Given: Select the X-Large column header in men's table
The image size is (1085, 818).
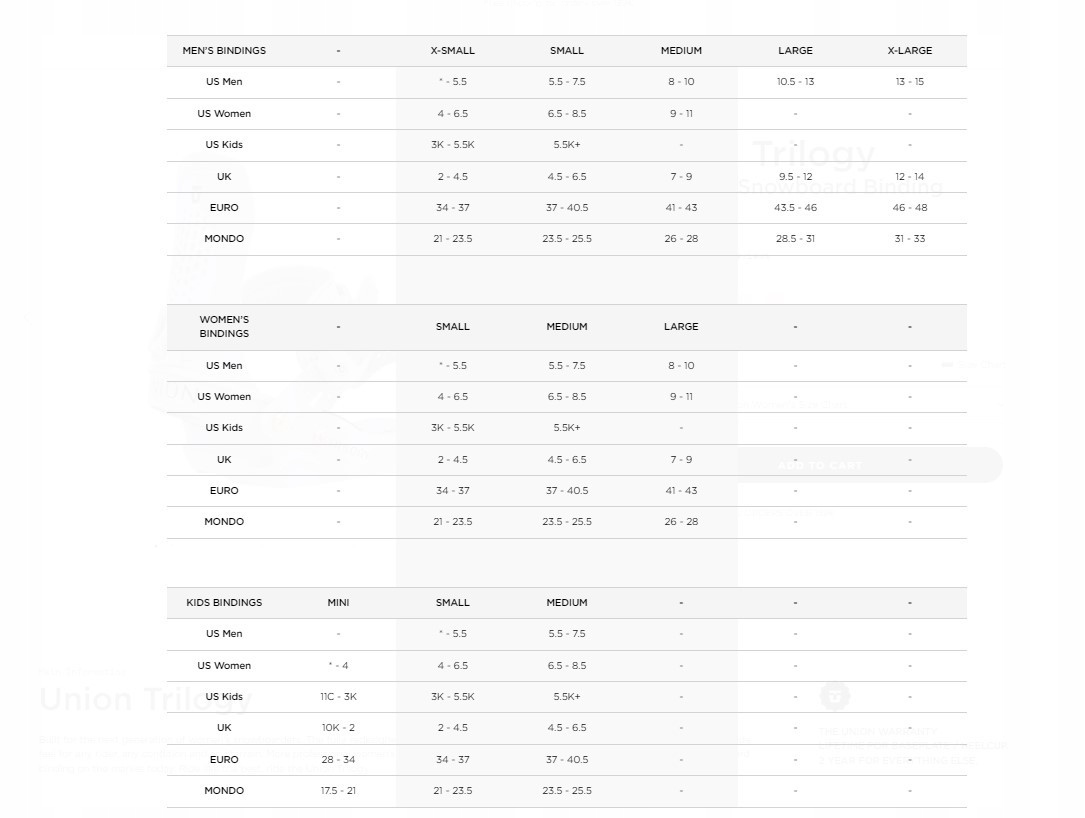Looking at the screenshot, I should (909, 51).
